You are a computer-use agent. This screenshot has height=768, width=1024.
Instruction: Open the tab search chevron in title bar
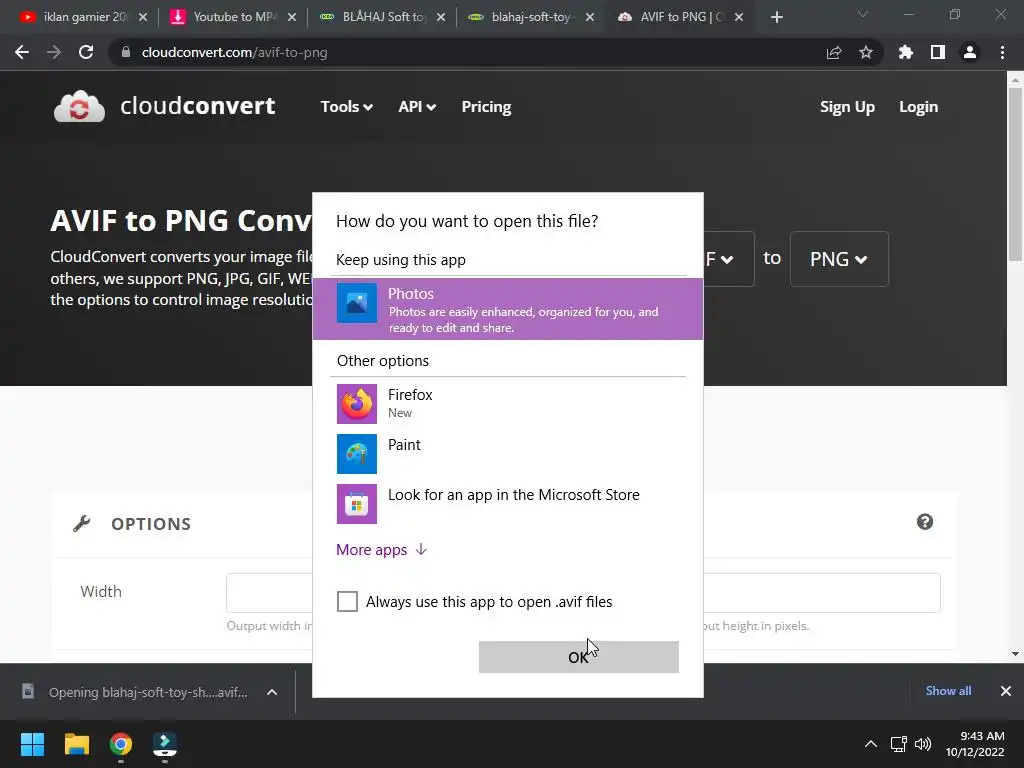click(863, 14)
